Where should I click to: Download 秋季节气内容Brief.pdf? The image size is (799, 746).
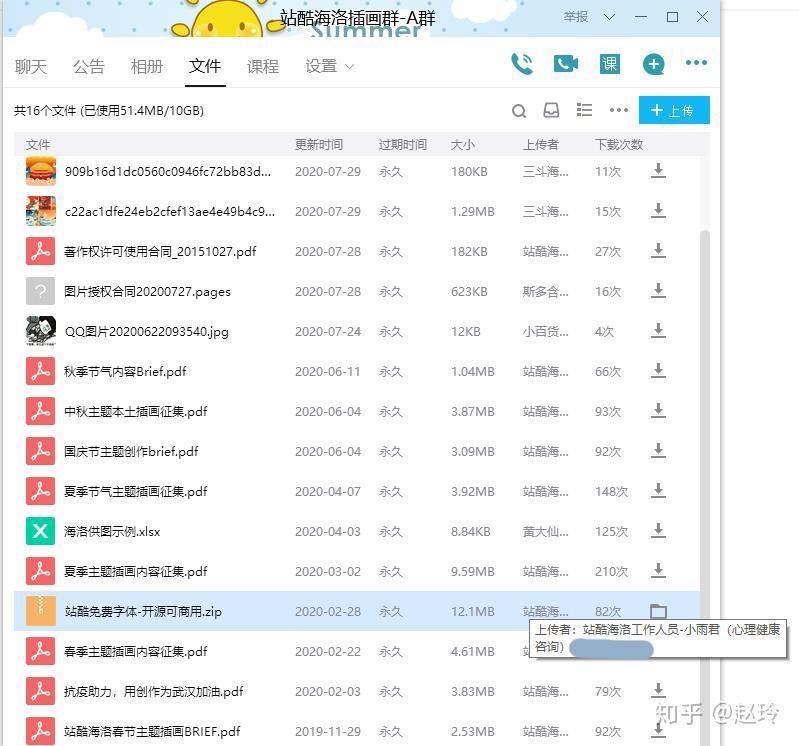tap(658, 371)
